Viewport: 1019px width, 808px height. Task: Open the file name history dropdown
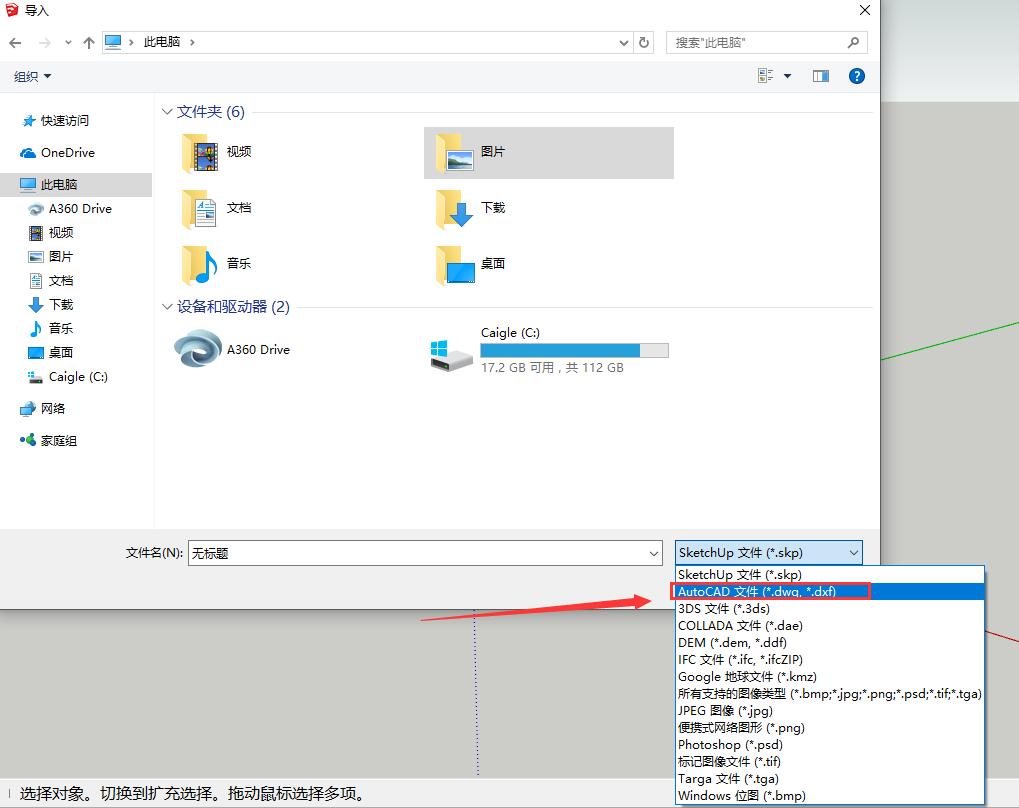(654, 553)
